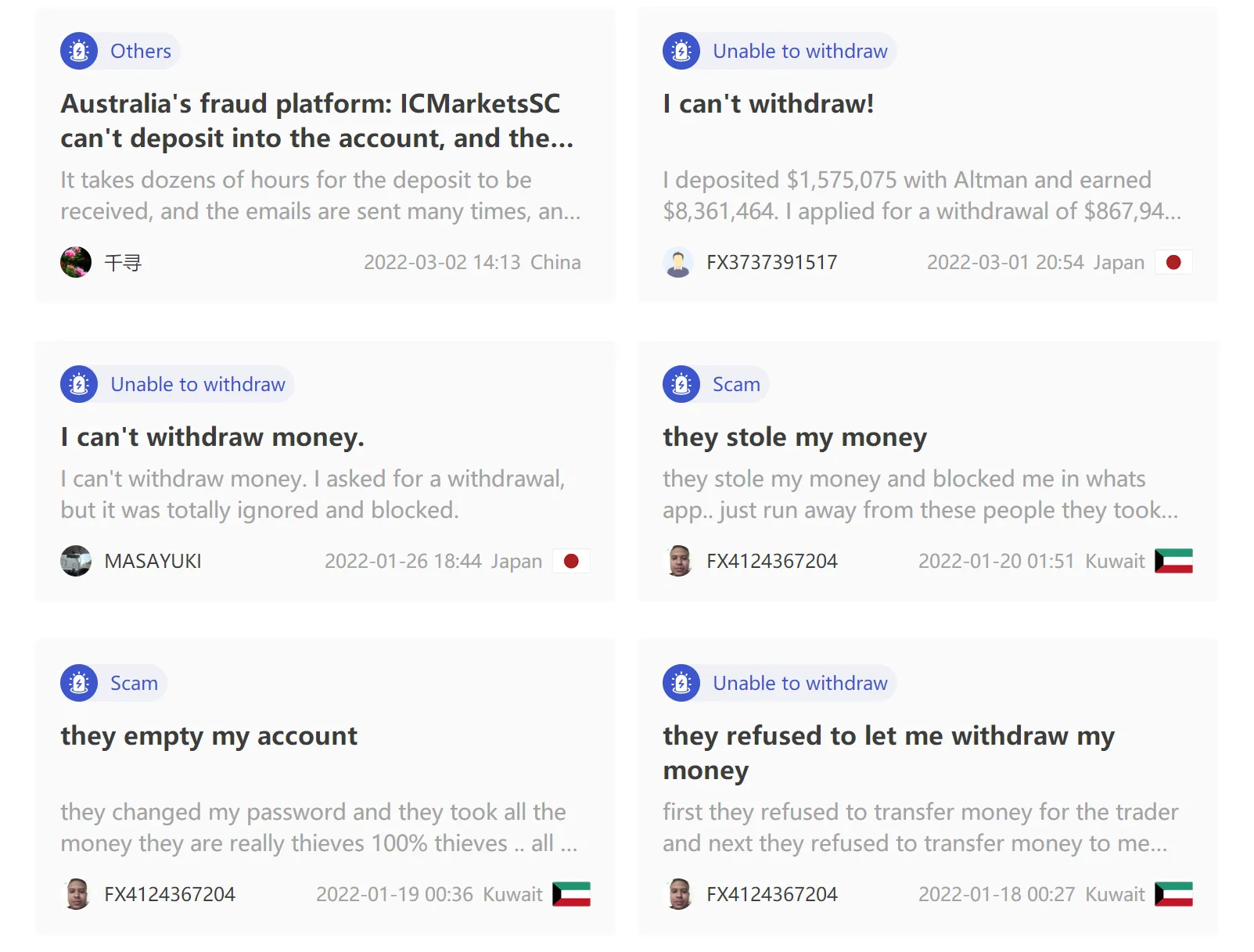Click alert icon on "they stole my money" card

(x=681, y=384)
